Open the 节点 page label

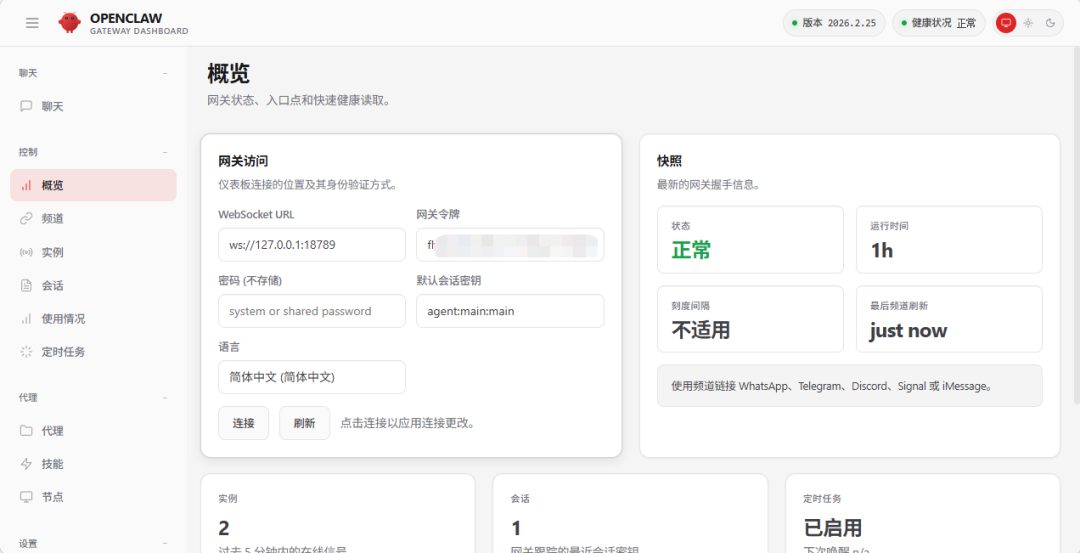tap(52, 497)
